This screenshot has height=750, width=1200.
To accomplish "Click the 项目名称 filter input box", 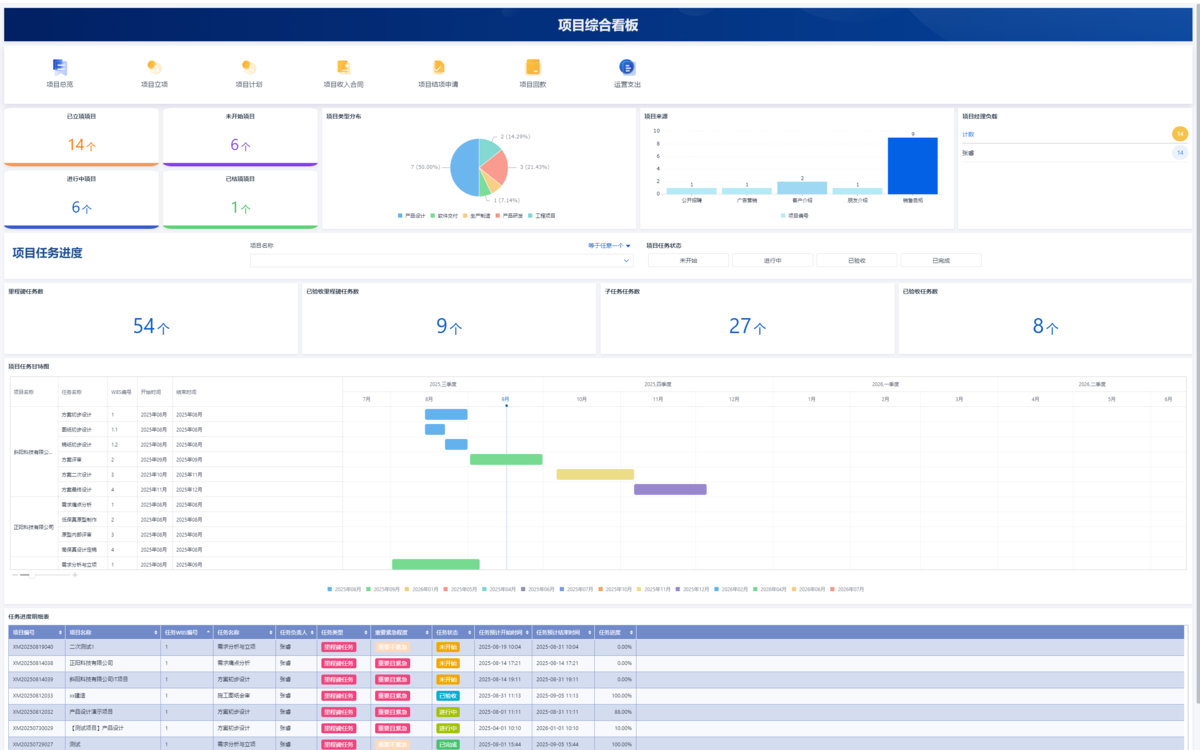I will (x=442, y=261).
